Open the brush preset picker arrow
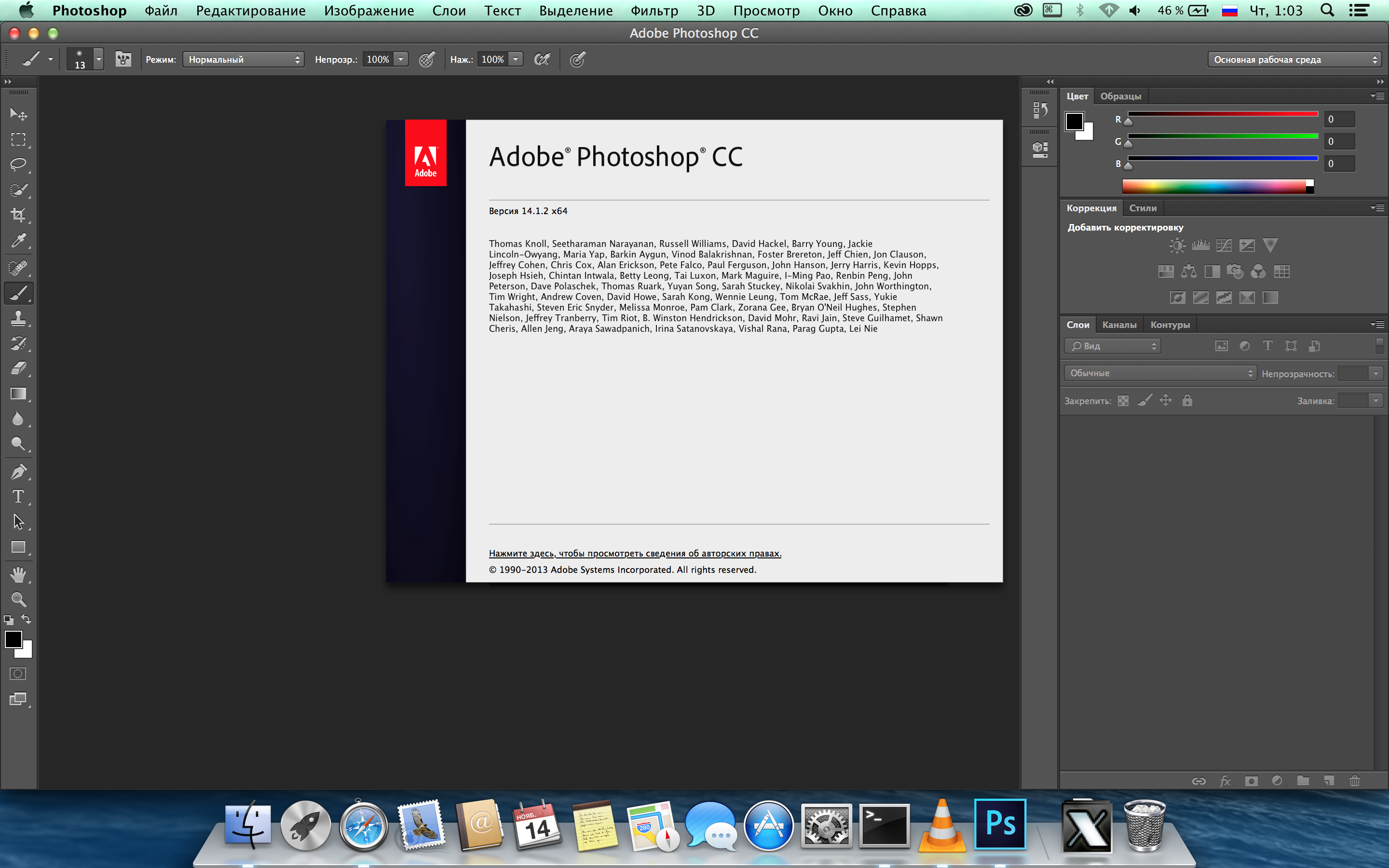1389x868 pixels. click(99, 59)
